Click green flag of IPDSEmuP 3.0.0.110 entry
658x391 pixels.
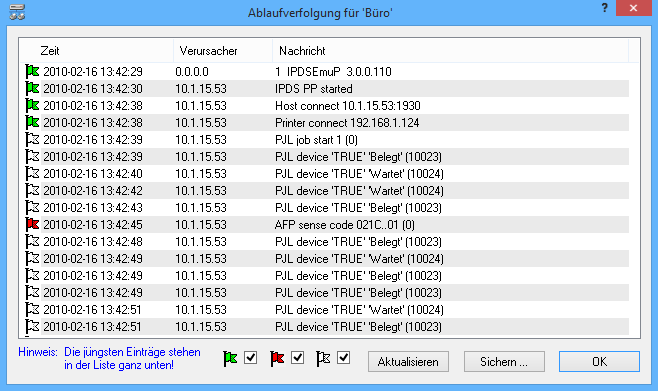tap(32, 71)
